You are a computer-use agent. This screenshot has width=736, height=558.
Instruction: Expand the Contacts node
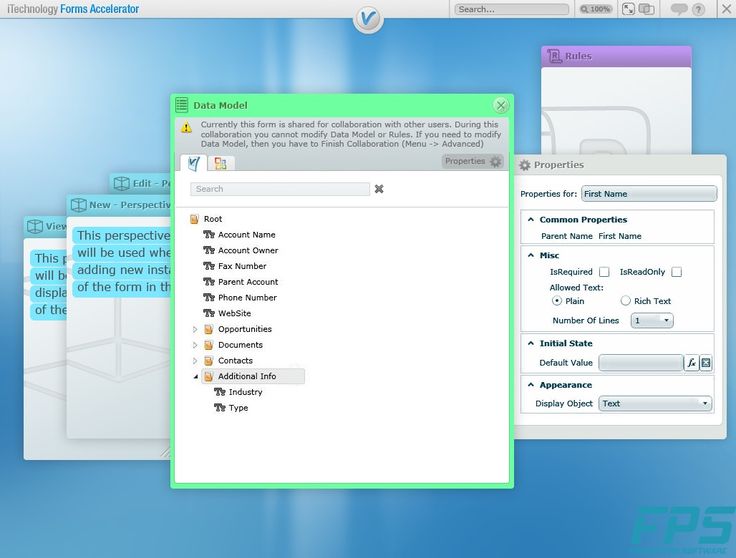click(195, 361)
